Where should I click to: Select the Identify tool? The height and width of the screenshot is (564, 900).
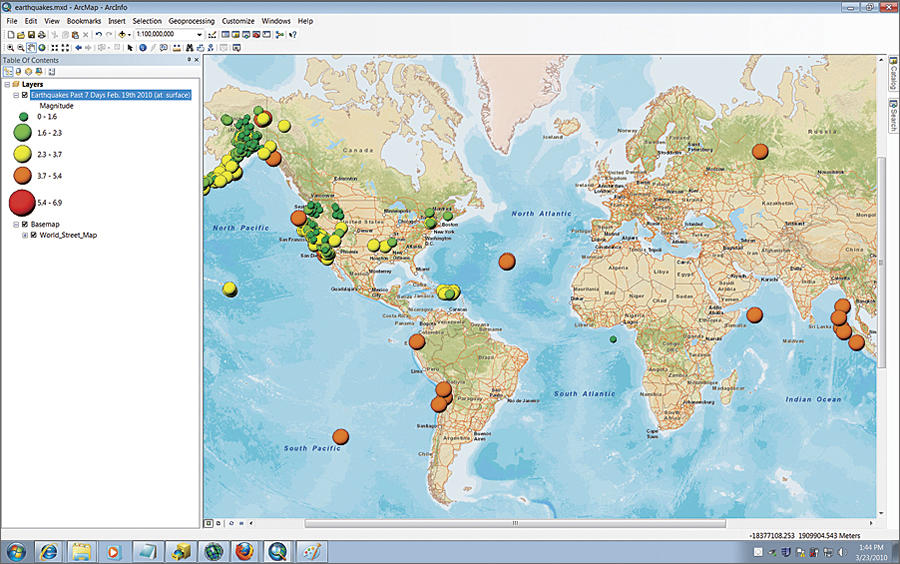tap(142, 47)
